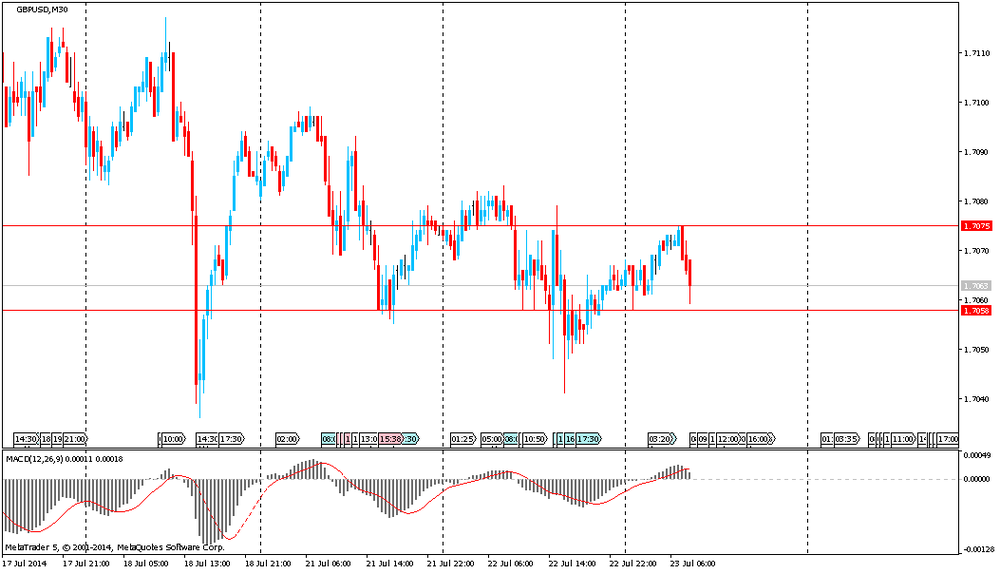Click the 11:00 upcoming event marker
Screen dimensions: 1000x574
(902, 439)
